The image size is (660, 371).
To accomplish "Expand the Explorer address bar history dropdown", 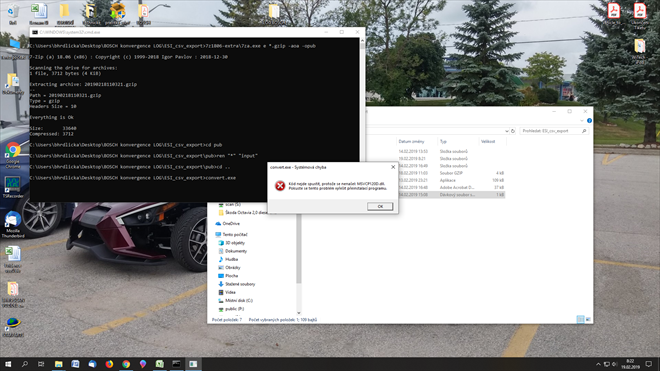I will (x=506, y=131).
